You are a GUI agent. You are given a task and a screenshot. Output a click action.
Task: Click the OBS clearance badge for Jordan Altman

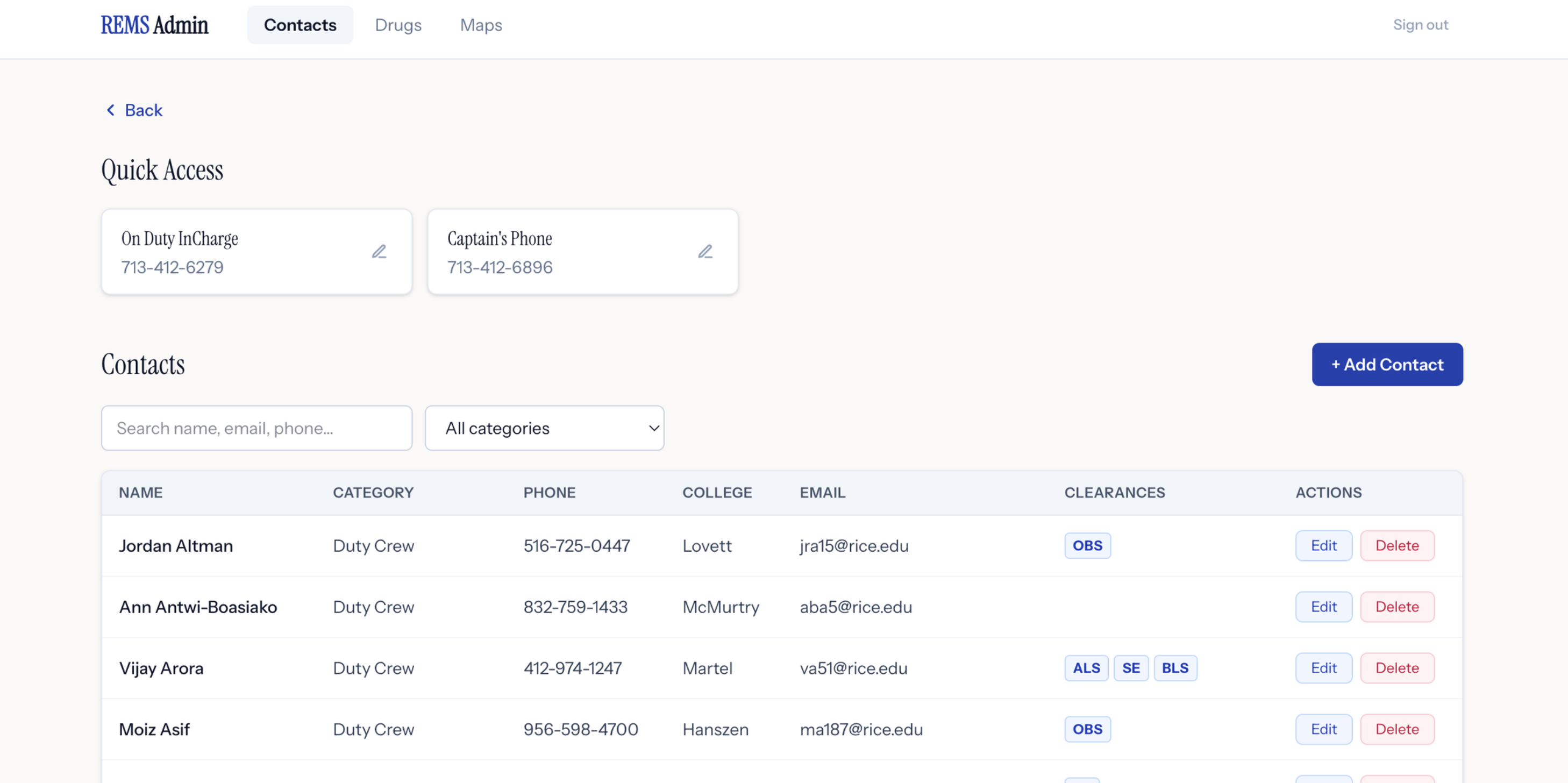1087,545
